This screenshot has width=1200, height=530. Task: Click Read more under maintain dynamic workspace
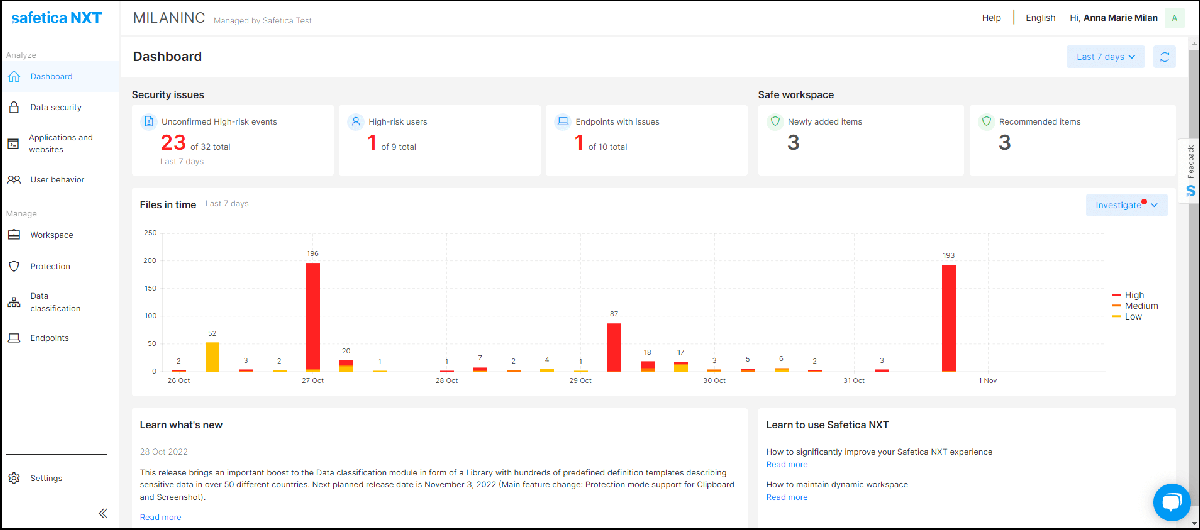coord(786,497)
